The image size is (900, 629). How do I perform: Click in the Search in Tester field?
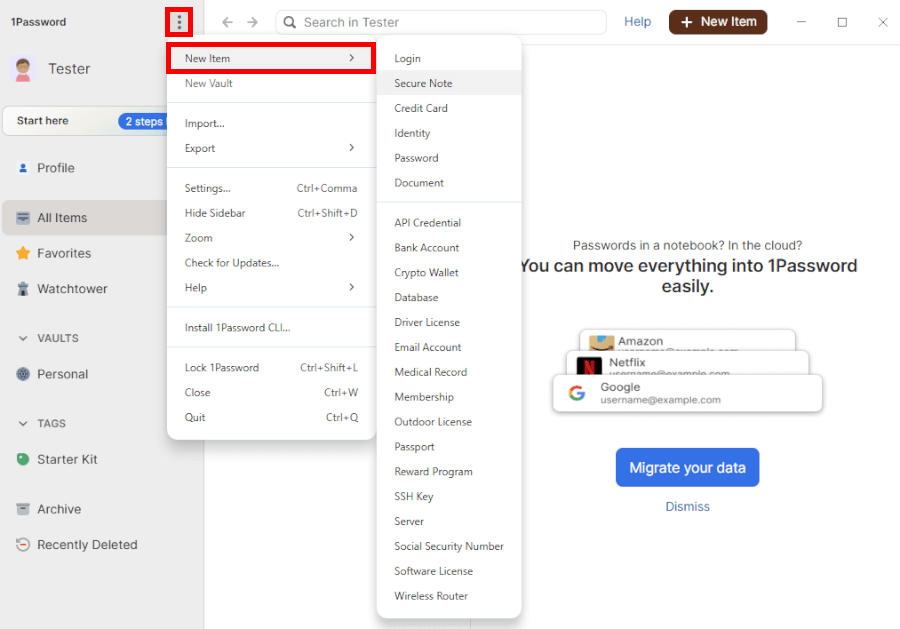[440, 21]
